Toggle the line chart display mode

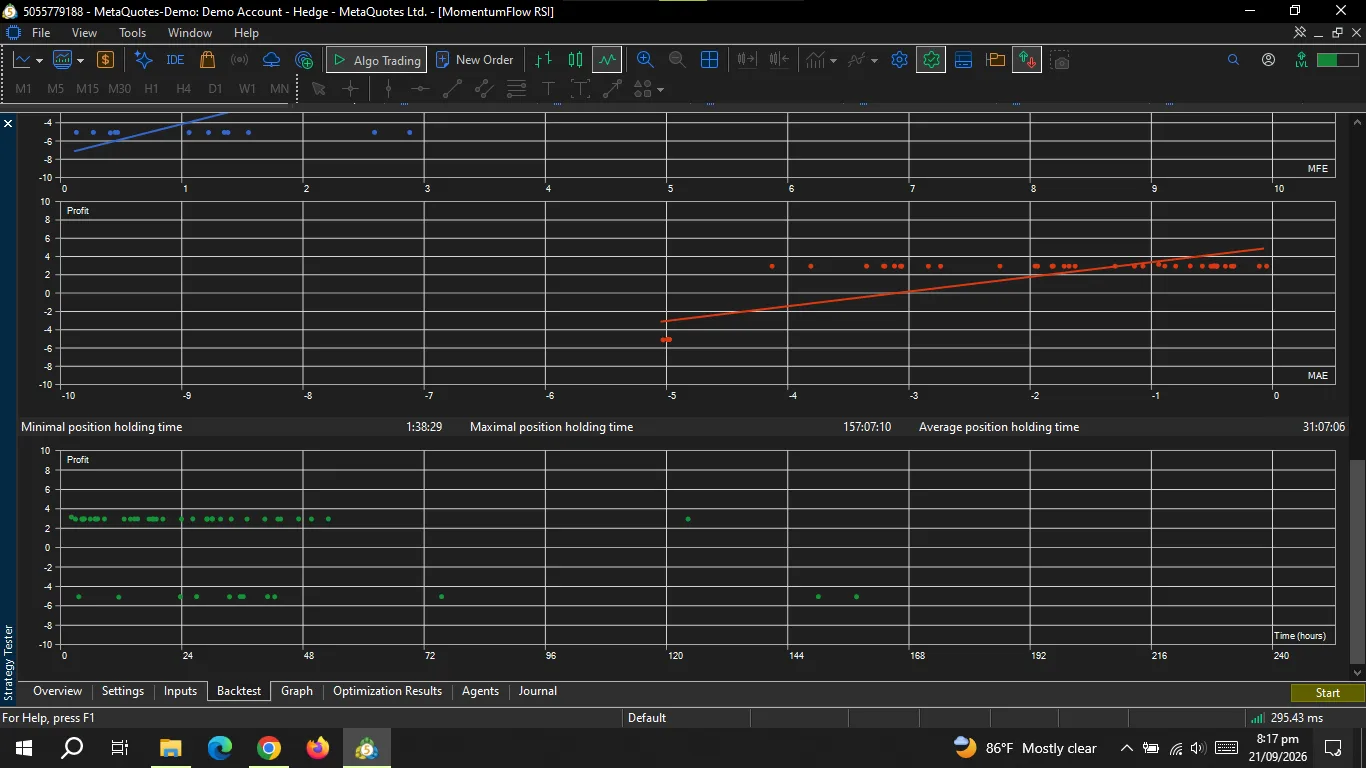607,60
